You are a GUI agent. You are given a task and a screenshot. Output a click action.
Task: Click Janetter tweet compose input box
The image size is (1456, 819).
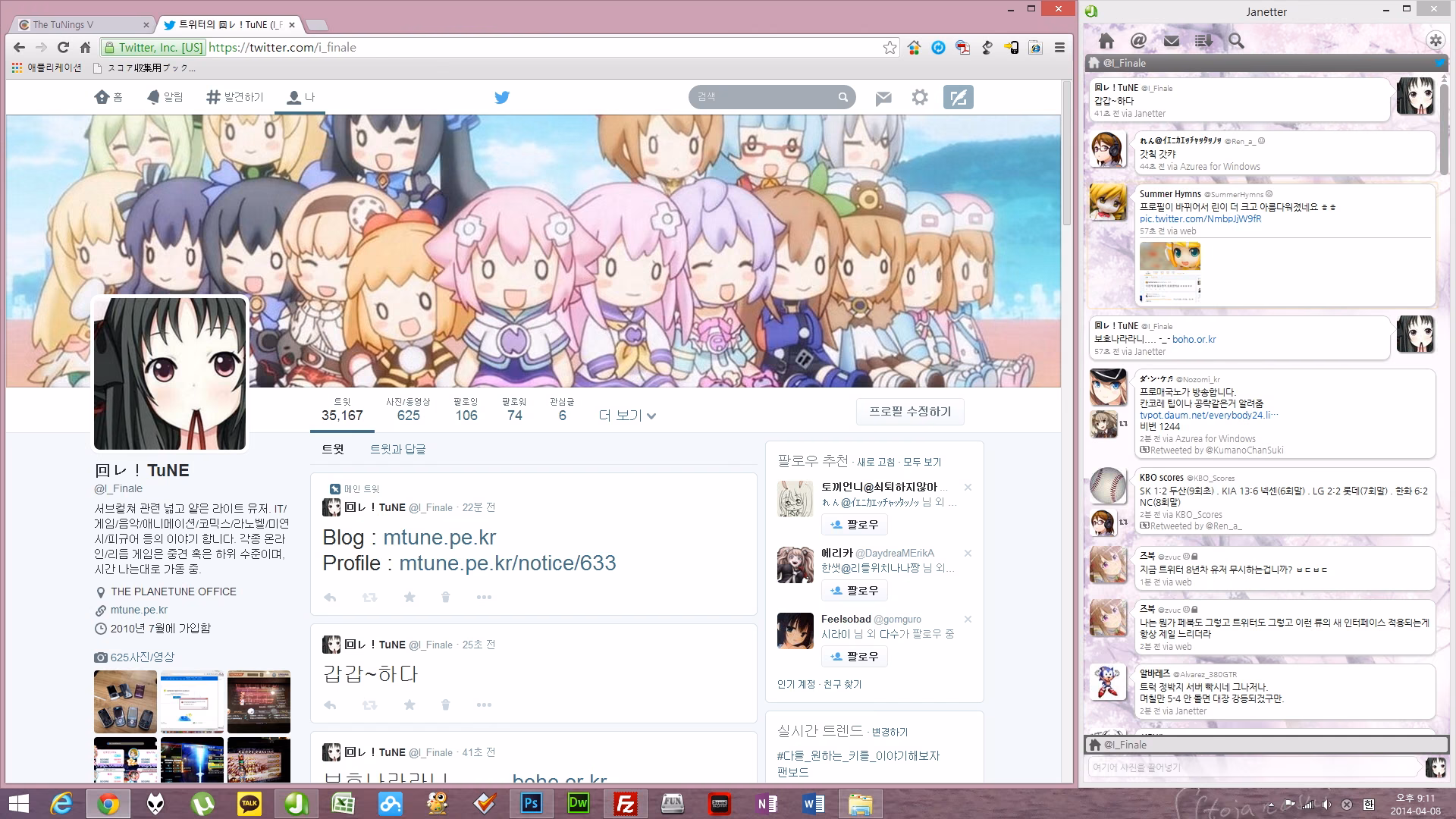click(x=1253, y=767)
